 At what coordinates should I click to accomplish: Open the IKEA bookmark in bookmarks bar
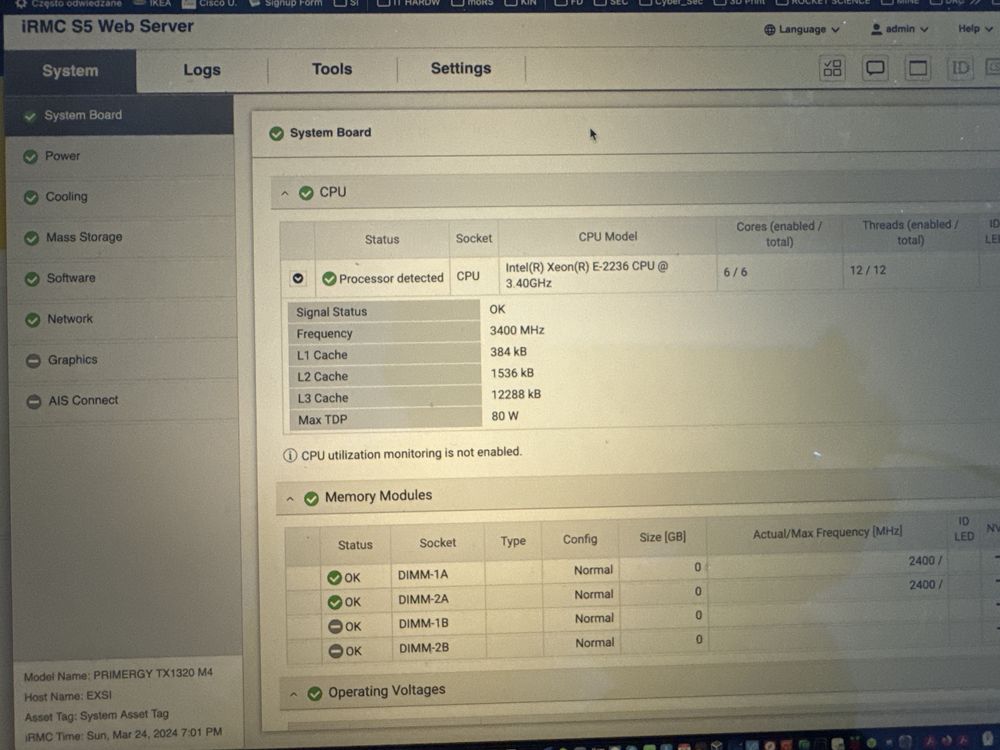pos(153,4)
